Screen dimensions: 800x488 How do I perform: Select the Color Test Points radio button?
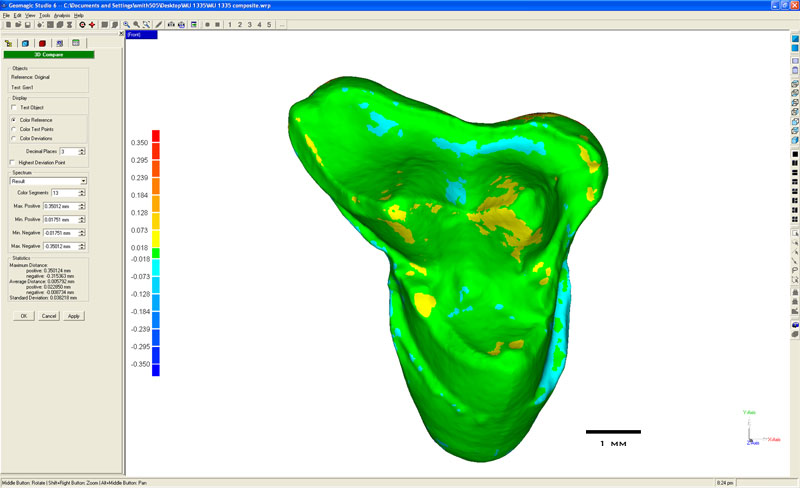coord(13,129)
